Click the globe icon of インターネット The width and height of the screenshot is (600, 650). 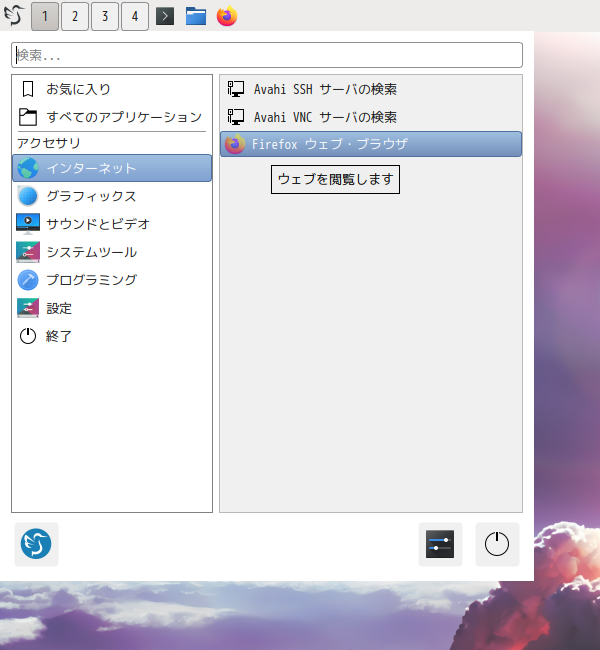click(28, 168)
